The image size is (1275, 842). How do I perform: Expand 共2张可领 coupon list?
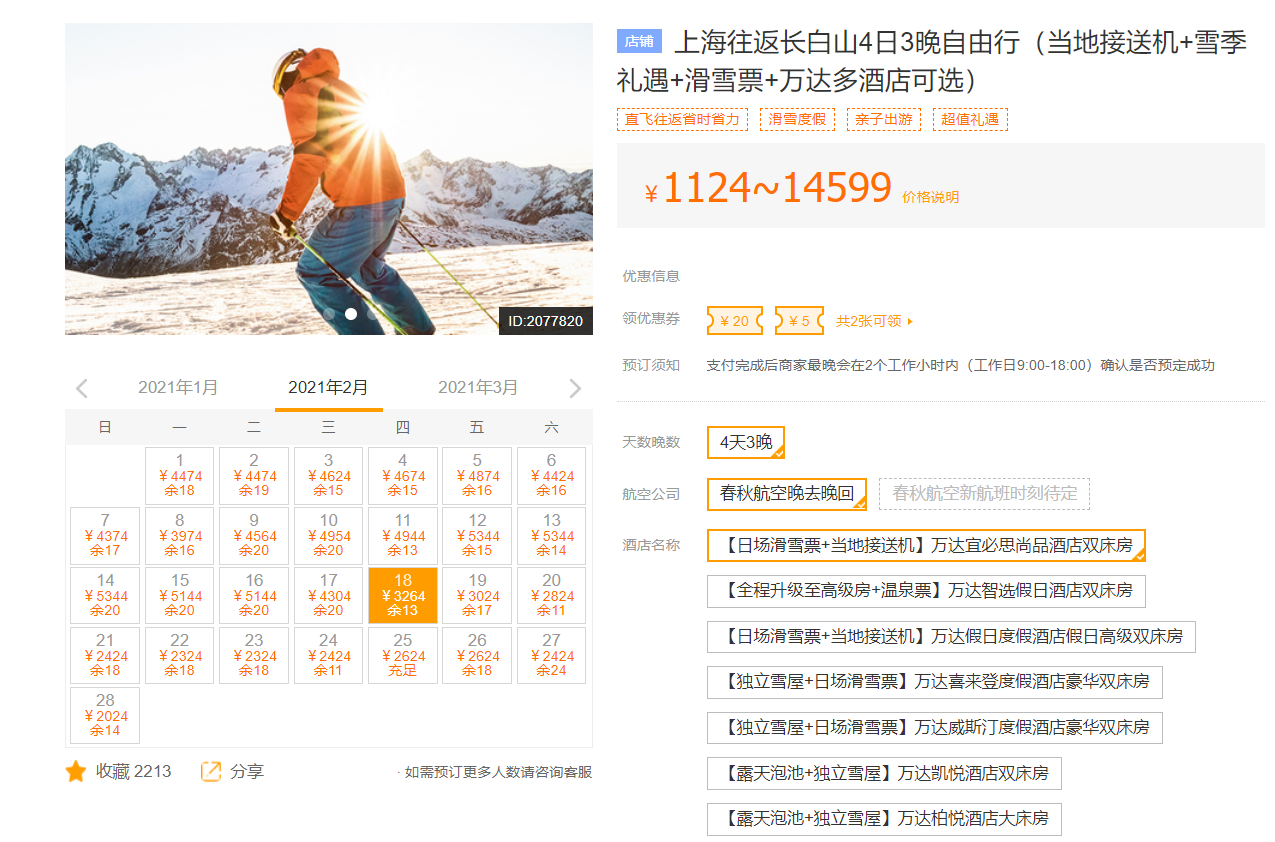[x=874, y=321]
